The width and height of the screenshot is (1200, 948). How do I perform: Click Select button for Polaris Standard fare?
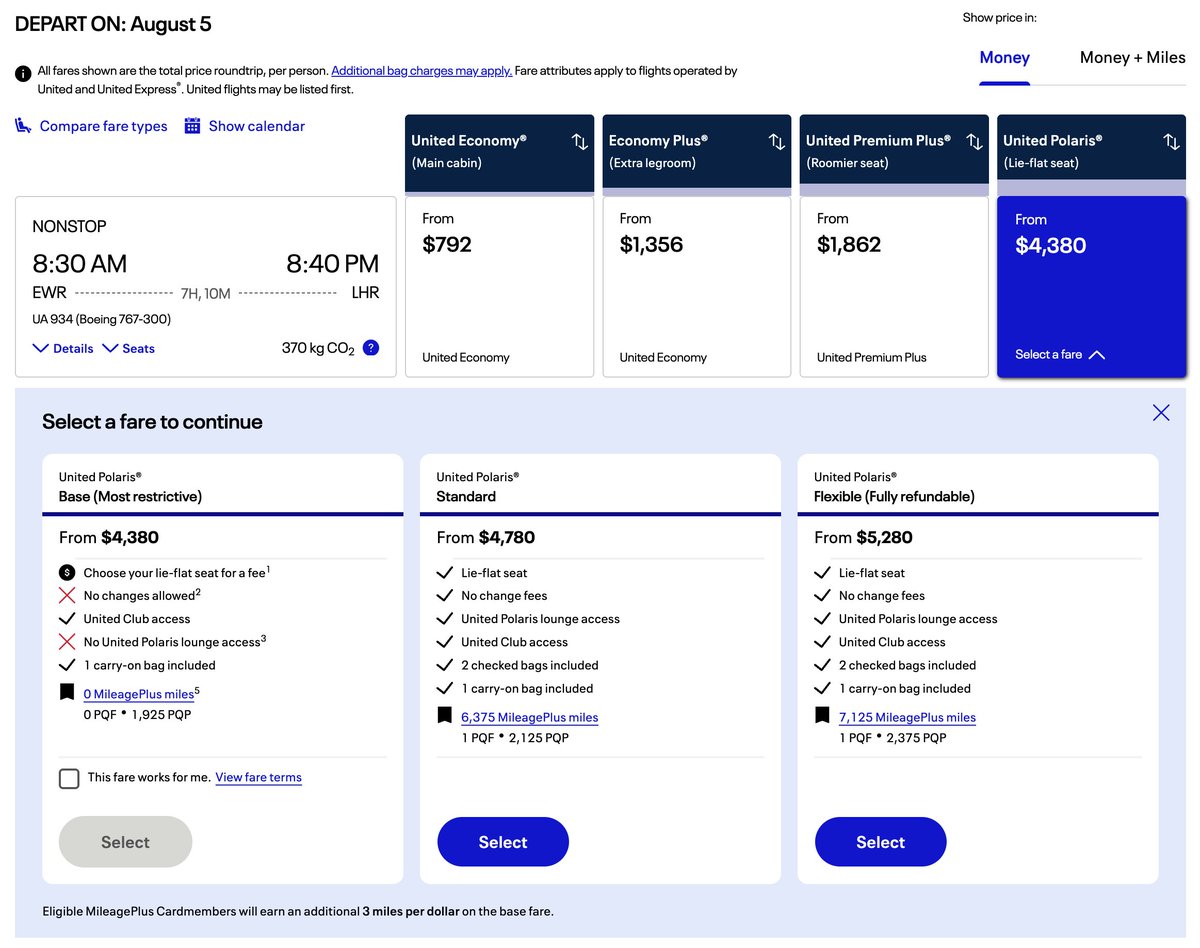click(503, 842)
